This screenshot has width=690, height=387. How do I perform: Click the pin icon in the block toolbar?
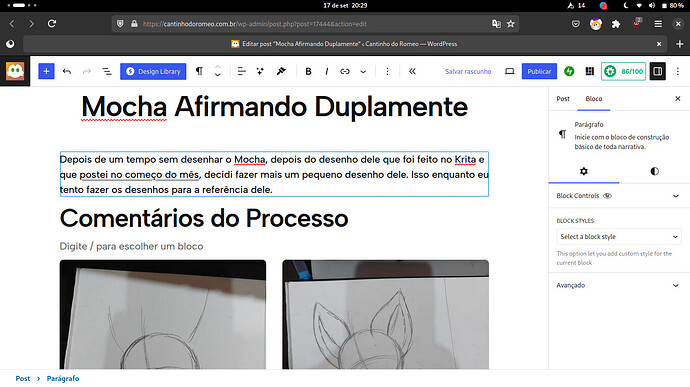[281, 71]
